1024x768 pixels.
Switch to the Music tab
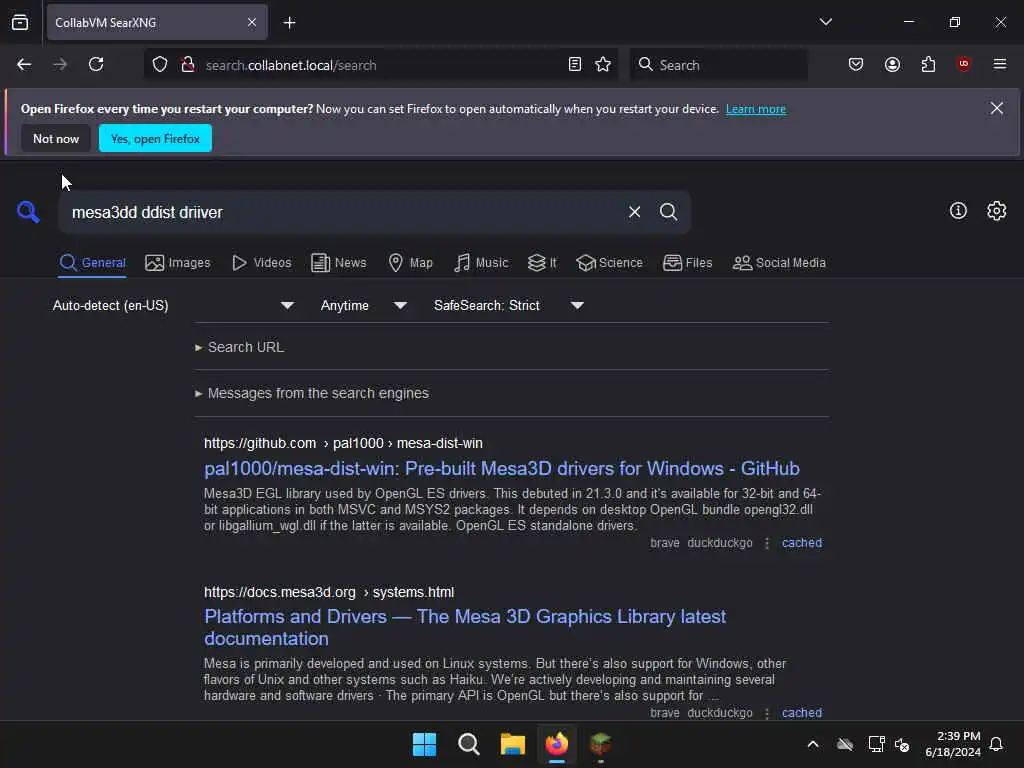(x=481, y=263)
